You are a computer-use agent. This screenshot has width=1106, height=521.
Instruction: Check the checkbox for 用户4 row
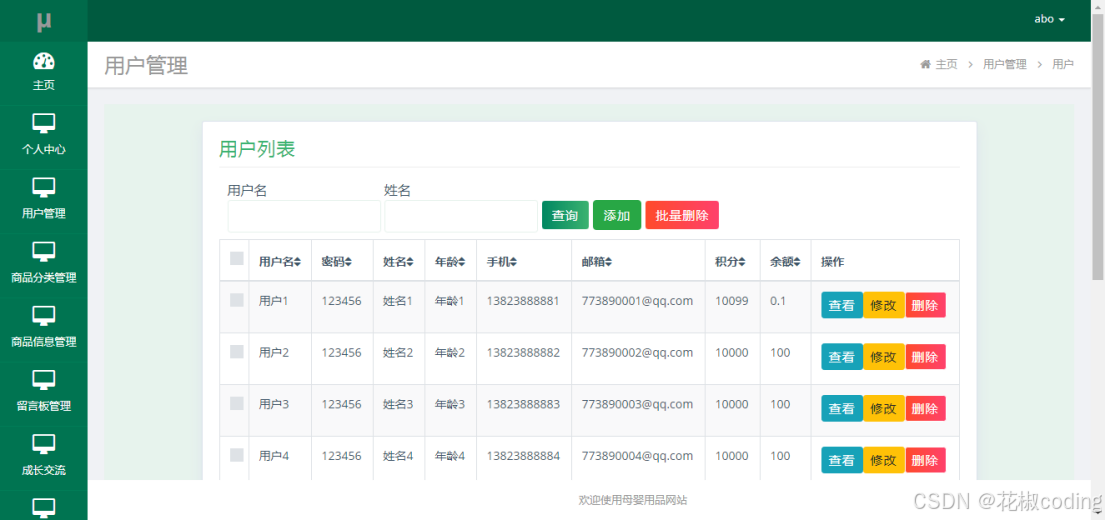(236, 455)
